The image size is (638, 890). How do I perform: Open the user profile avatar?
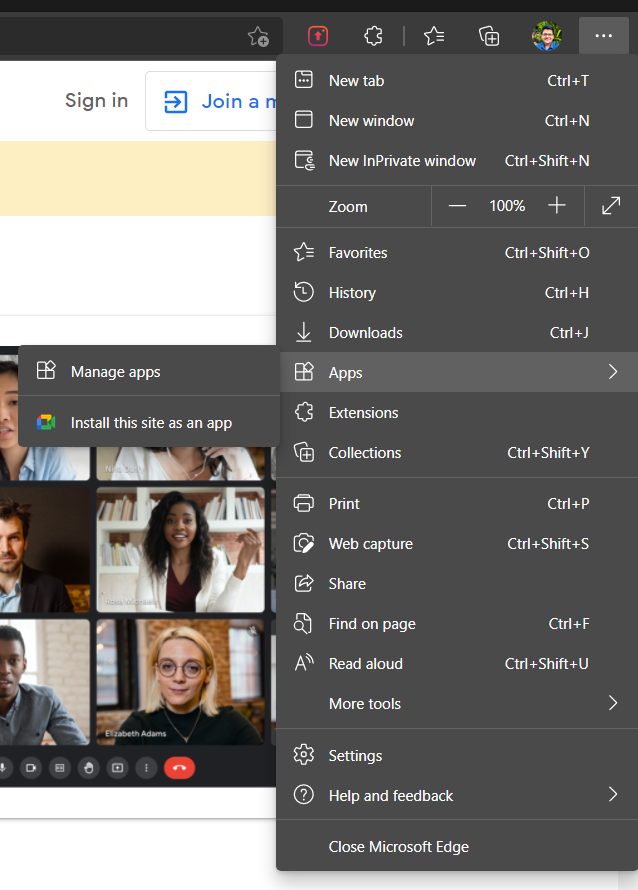[x=547, y=36]
